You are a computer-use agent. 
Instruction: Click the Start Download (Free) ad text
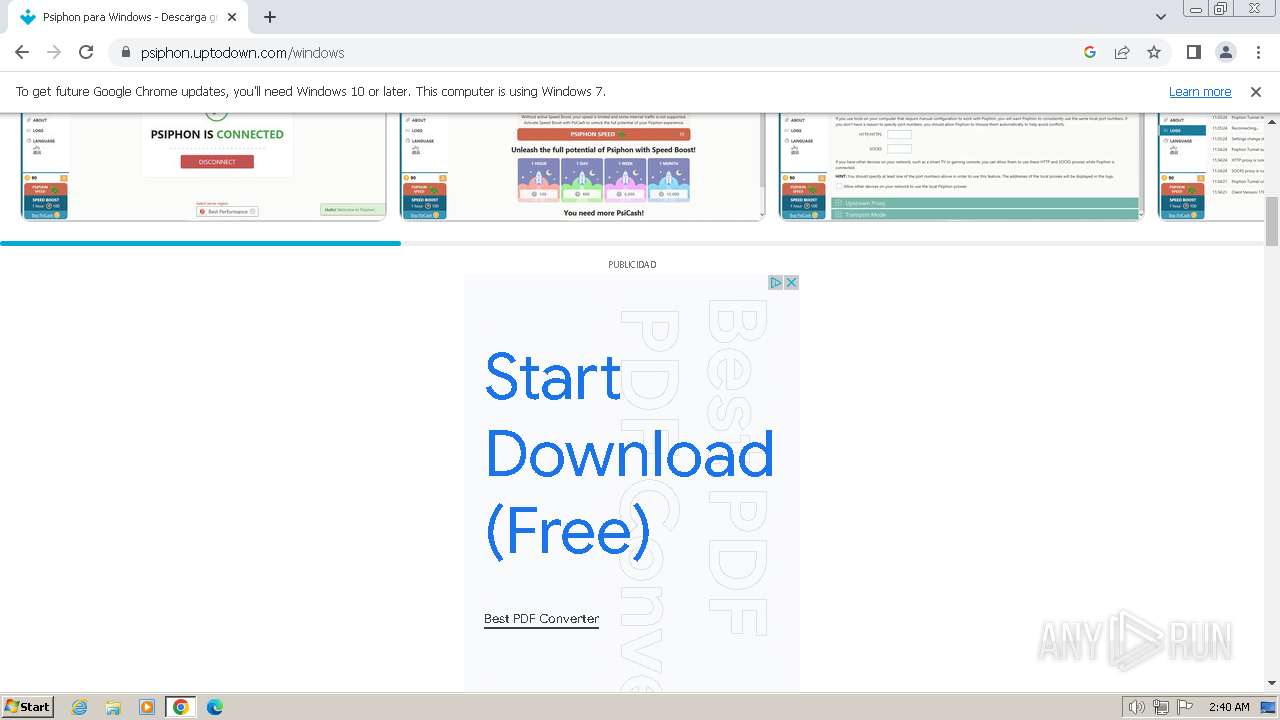tap(629, 453)
